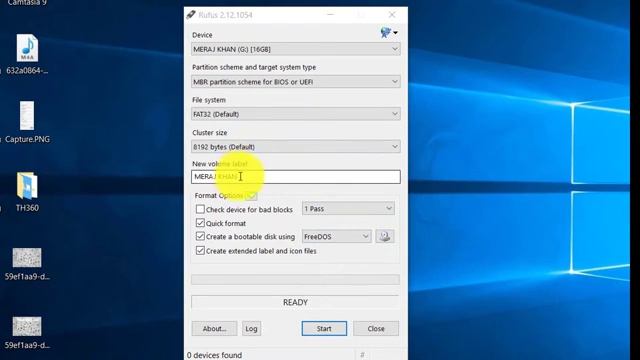Minimize the Rufus window

331,15
